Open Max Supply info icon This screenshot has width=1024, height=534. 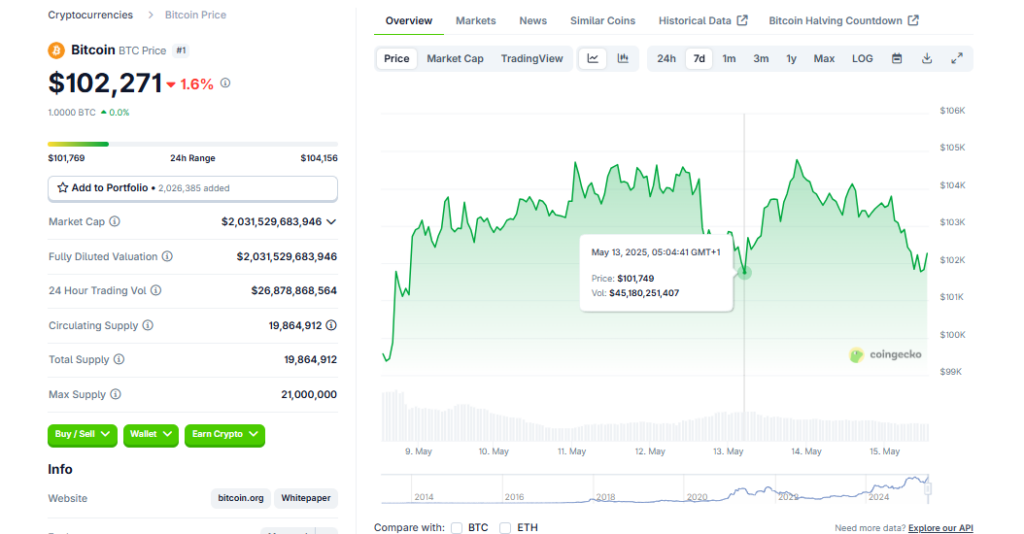coord(116,394)
